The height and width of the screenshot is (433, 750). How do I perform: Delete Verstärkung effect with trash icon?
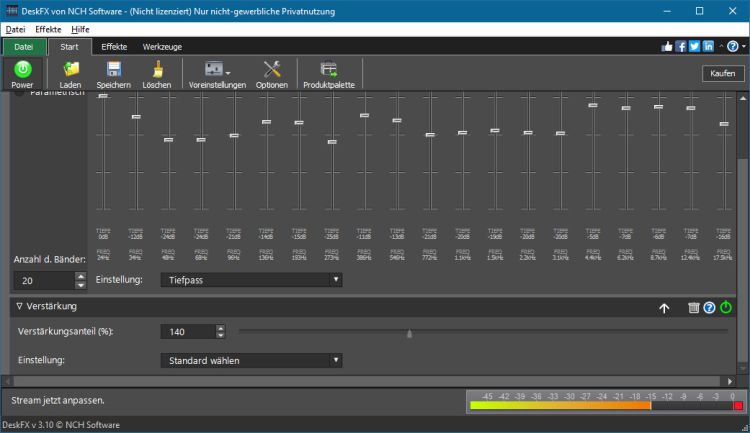pyautogui.click(x=693, y=308)
